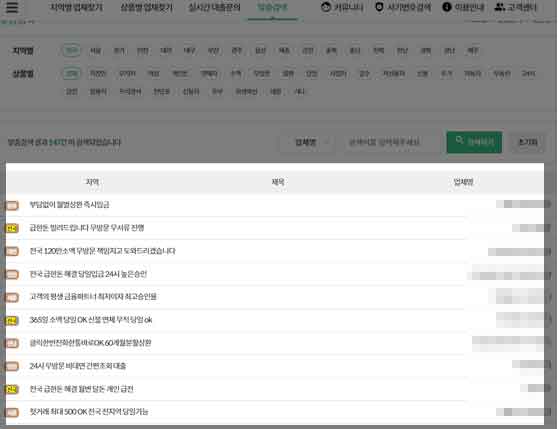The height and width of the screenshot is (429, 558).
Task: Open the hamburger menu icon
Action: tap(12, 7)
